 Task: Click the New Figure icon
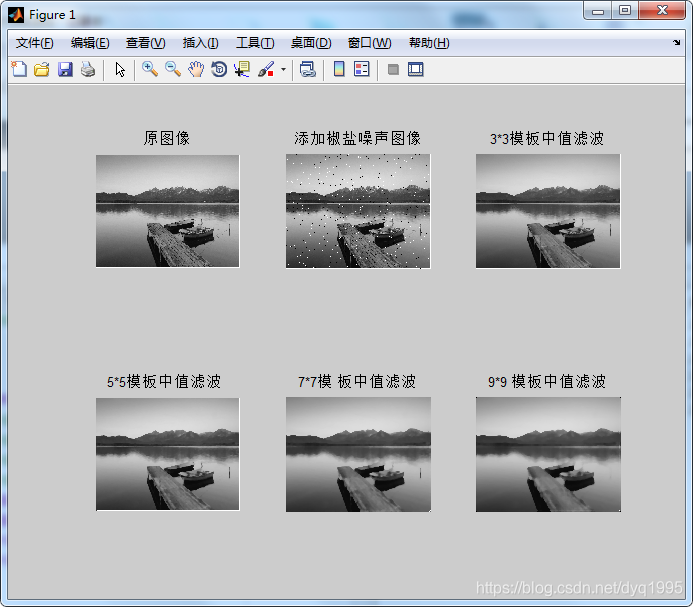[19, 69]
